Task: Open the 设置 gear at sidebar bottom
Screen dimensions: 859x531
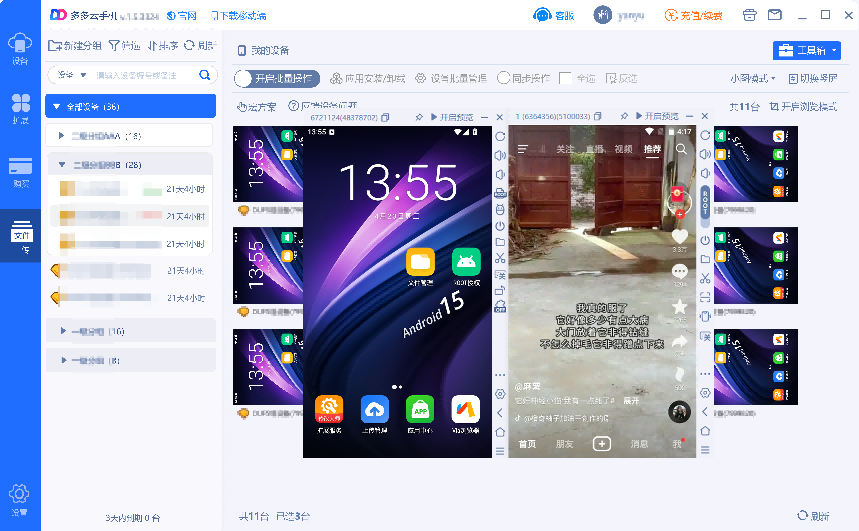Action: 19,500
